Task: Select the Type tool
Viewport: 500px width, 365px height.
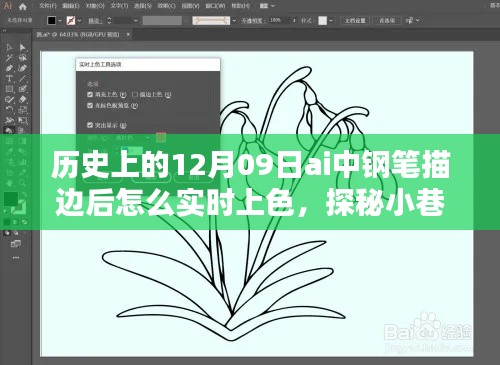Action: (x=9, y=79)
